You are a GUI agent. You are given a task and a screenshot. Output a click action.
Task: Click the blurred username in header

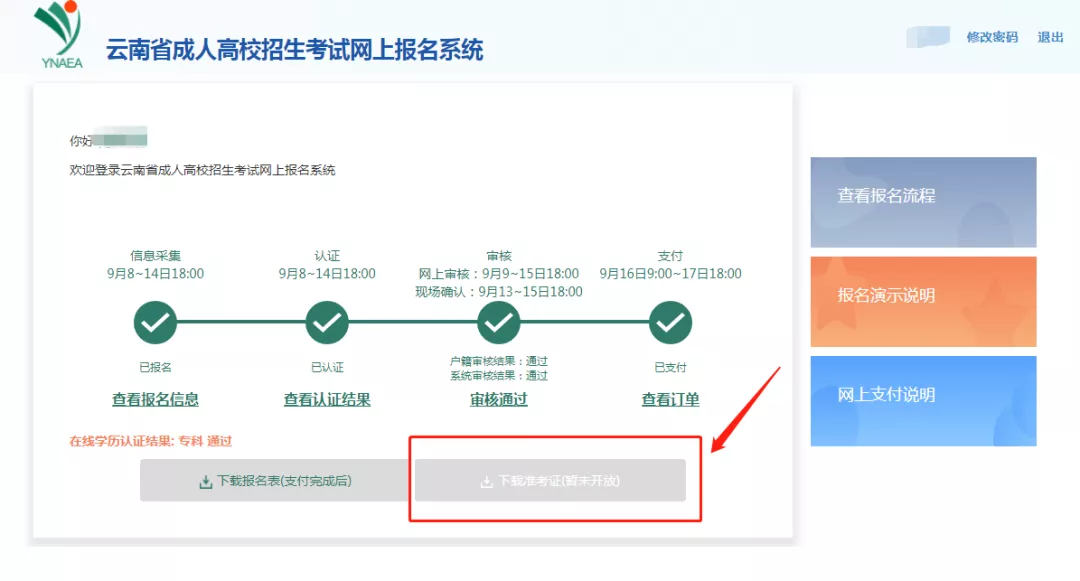point(928,37)
